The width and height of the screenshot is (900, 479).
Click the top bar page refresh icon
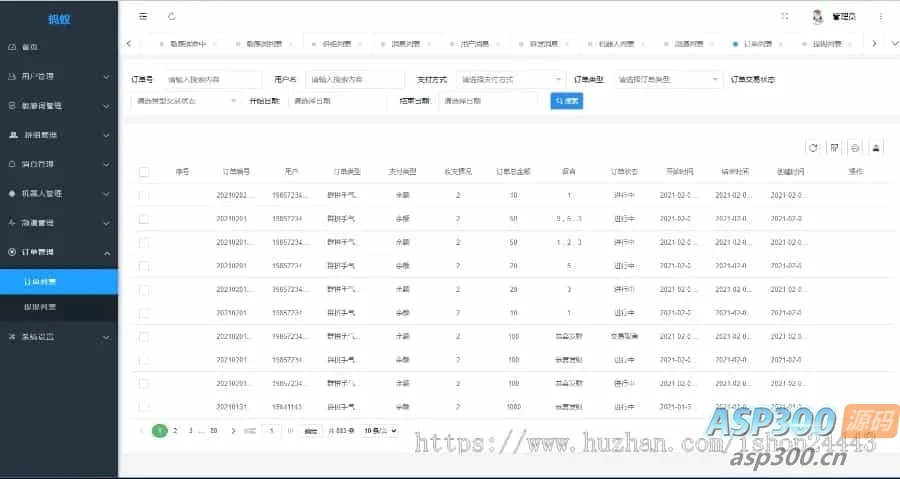click(x=172, y=17)
